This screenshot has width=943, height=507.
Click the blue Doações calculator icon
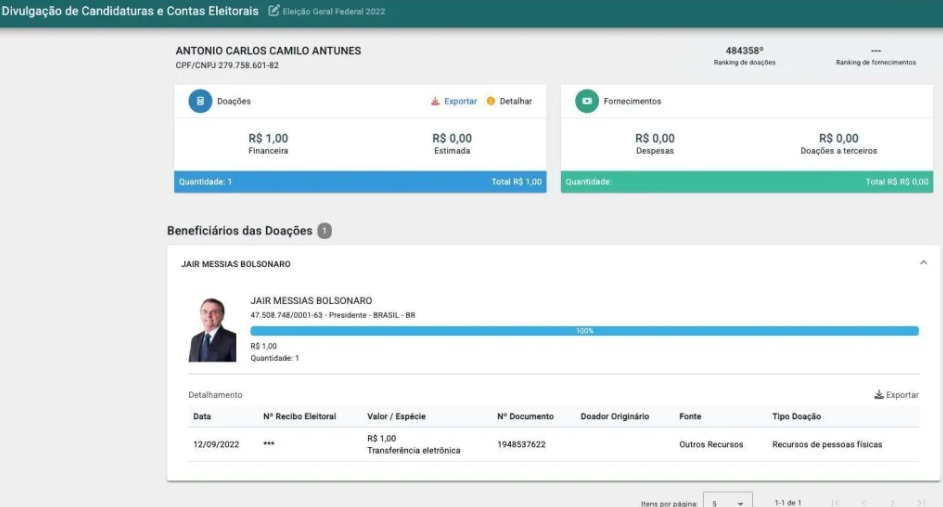point(200,101)
